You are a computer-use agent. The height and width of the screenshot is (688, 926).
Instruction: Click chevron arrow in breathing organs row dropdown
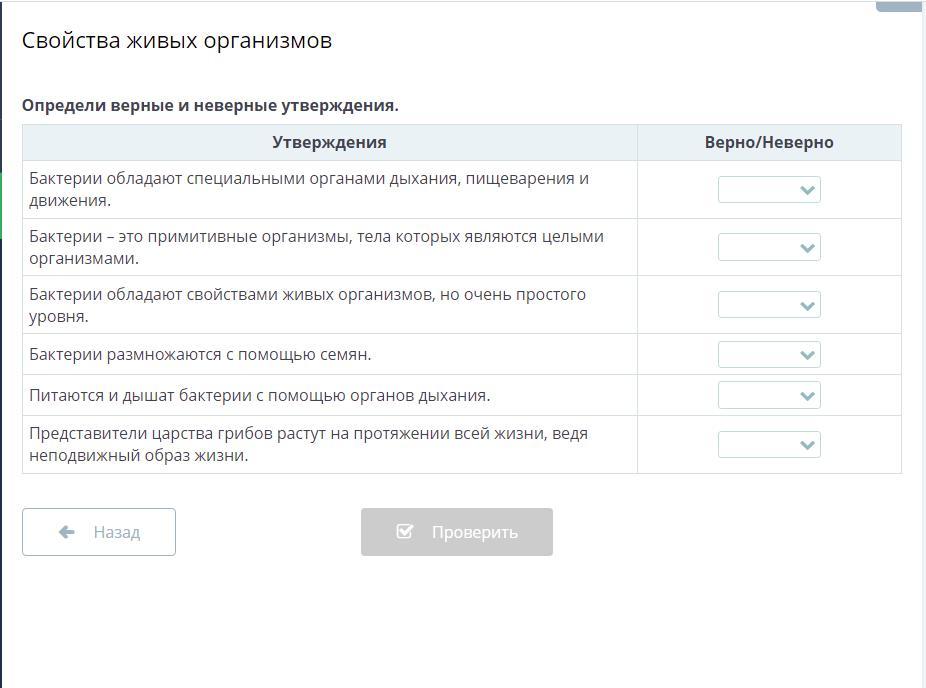pyautogui.click(x=807, y=396)
